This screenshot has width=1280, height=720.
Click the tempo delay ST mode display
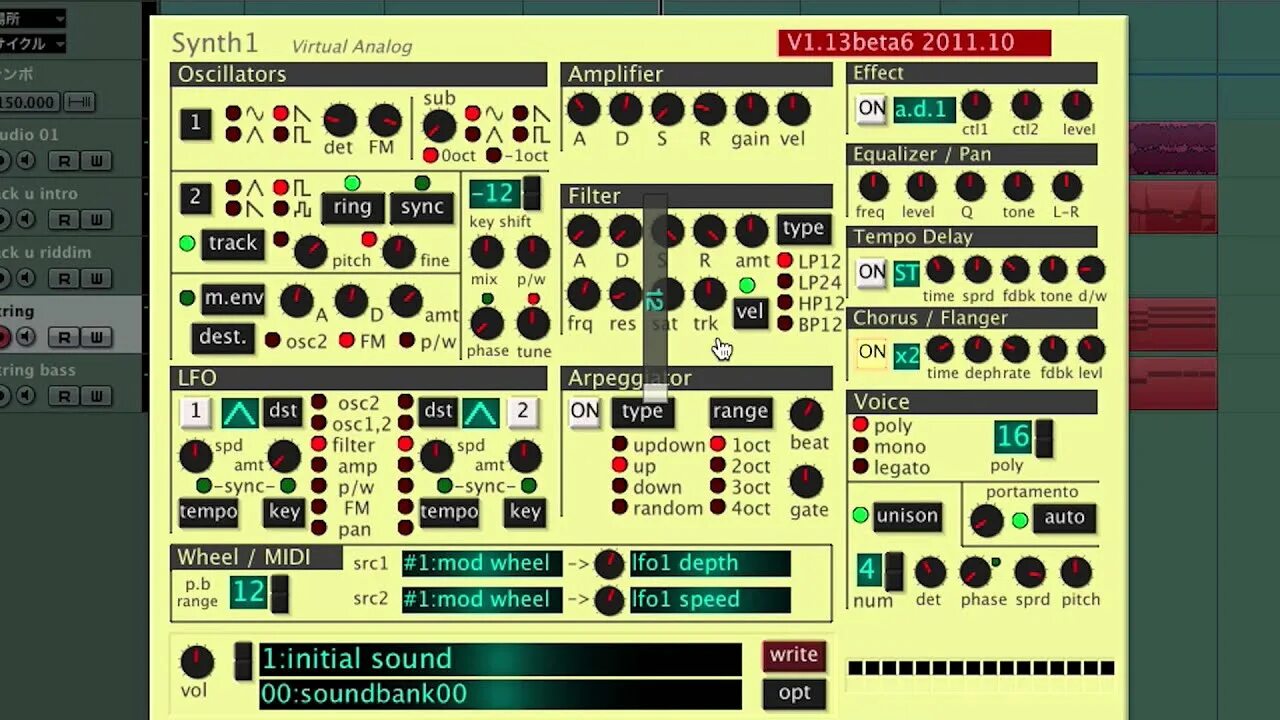tap(907, 273)
